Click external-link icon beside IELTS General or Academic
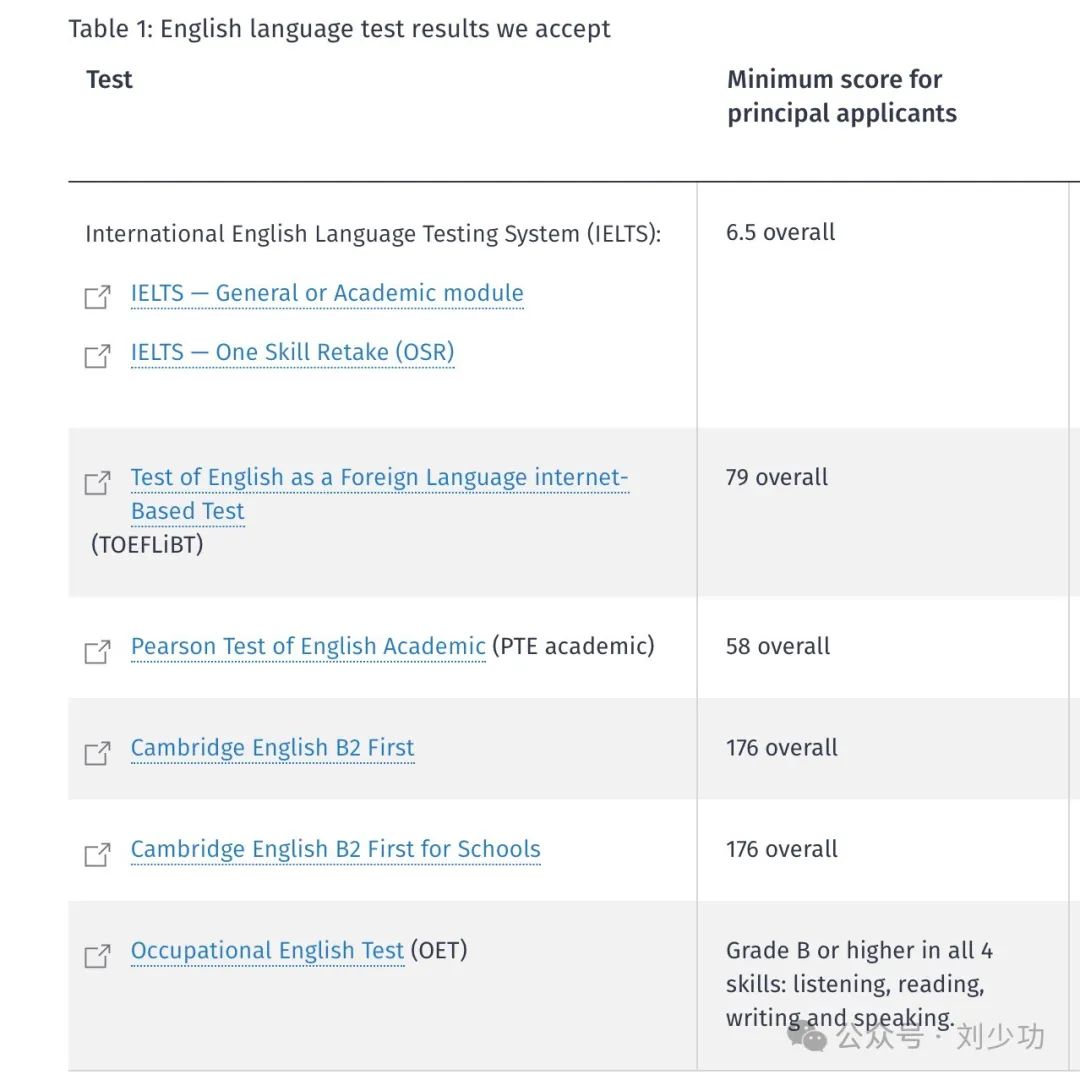 97,296
